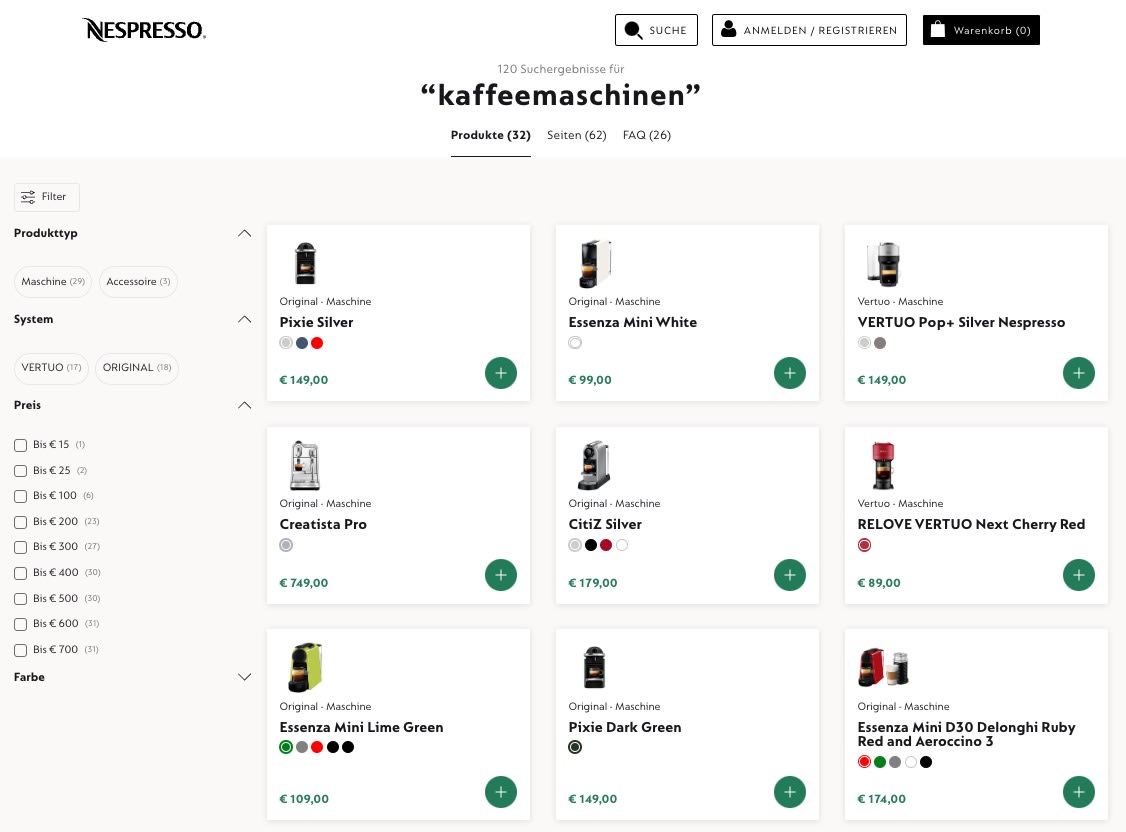This screenshot has width=1126, height=832.
Task: Tick the Bis € 500 price checkbox
Action: [21, 599]
